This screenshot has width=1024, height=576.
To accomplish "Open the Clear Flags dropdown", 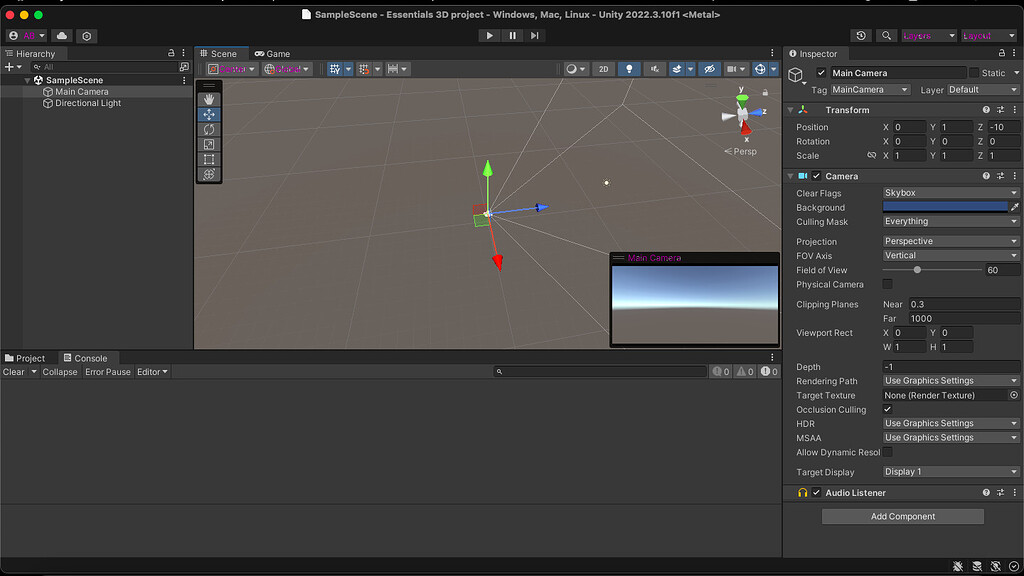I will click(x=948, y=192).
